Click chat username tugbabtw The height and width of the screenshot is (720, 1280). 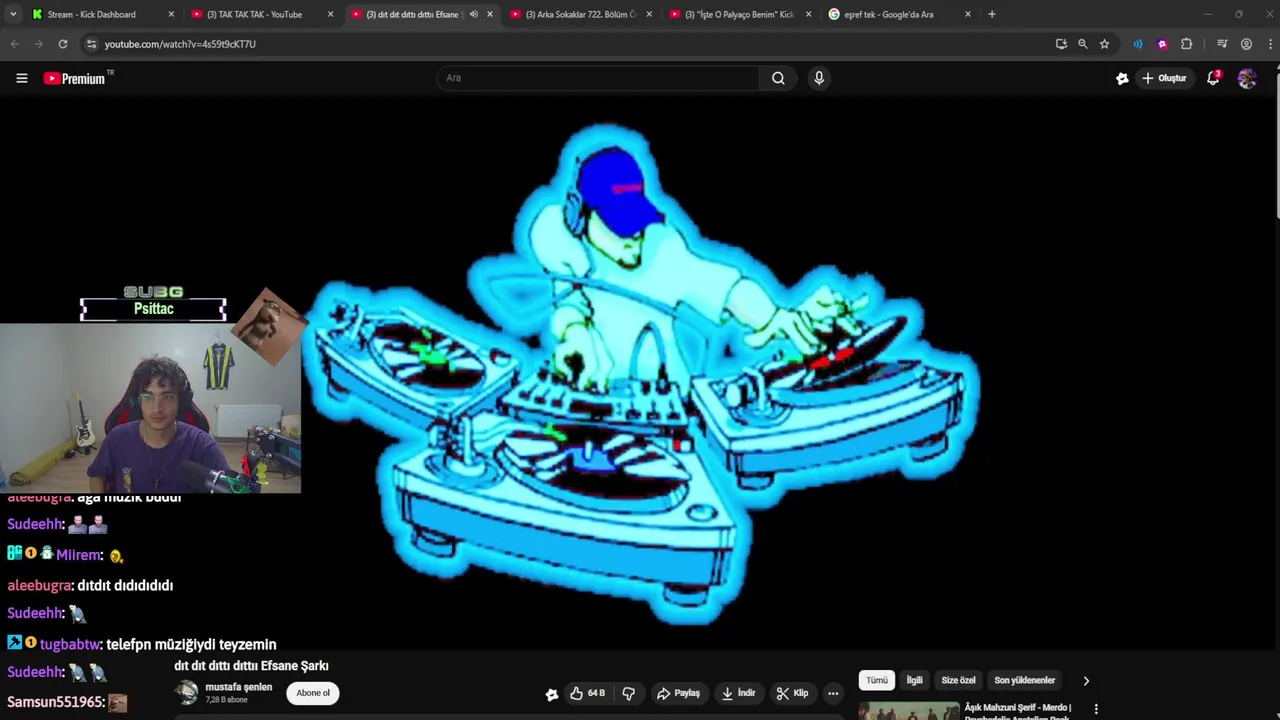click(70, 645)
